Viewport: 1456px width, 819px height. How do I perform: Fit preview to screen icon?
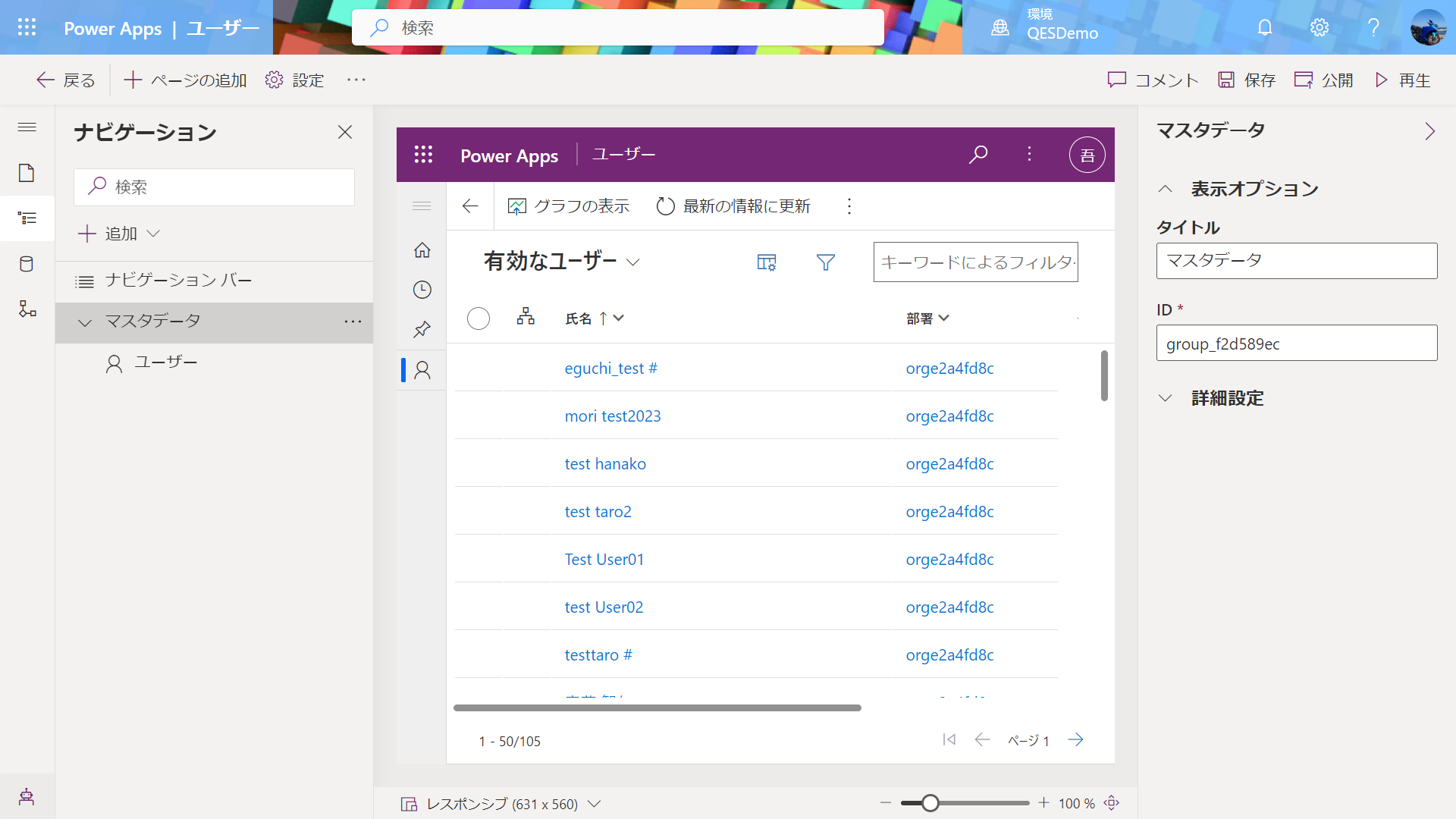coord(1112,803)
